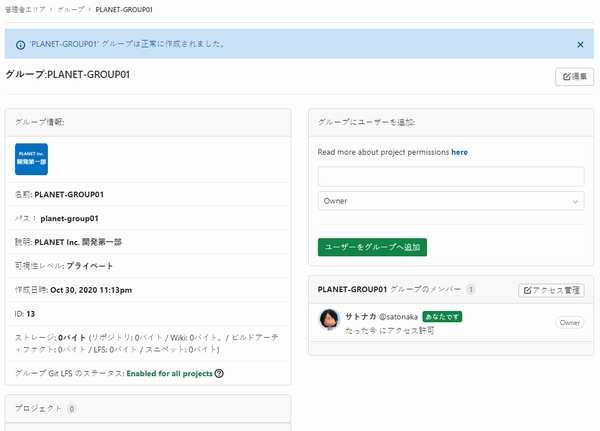Screen dimensions: 600x431
Task: Click the visibility level value プライベート
Action: [90, 266]
